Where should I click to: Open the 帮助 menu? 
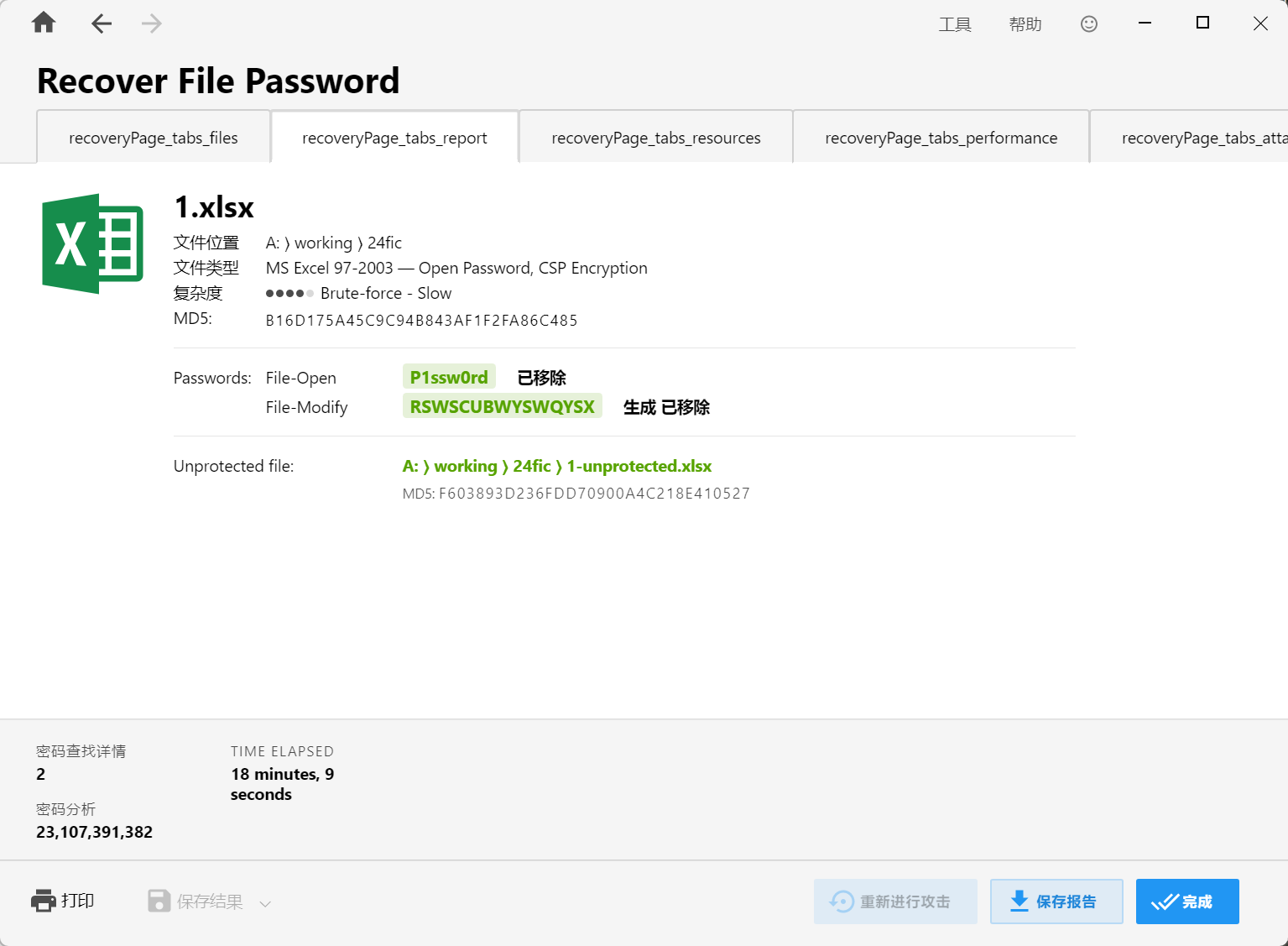(x=1025, y=24)
